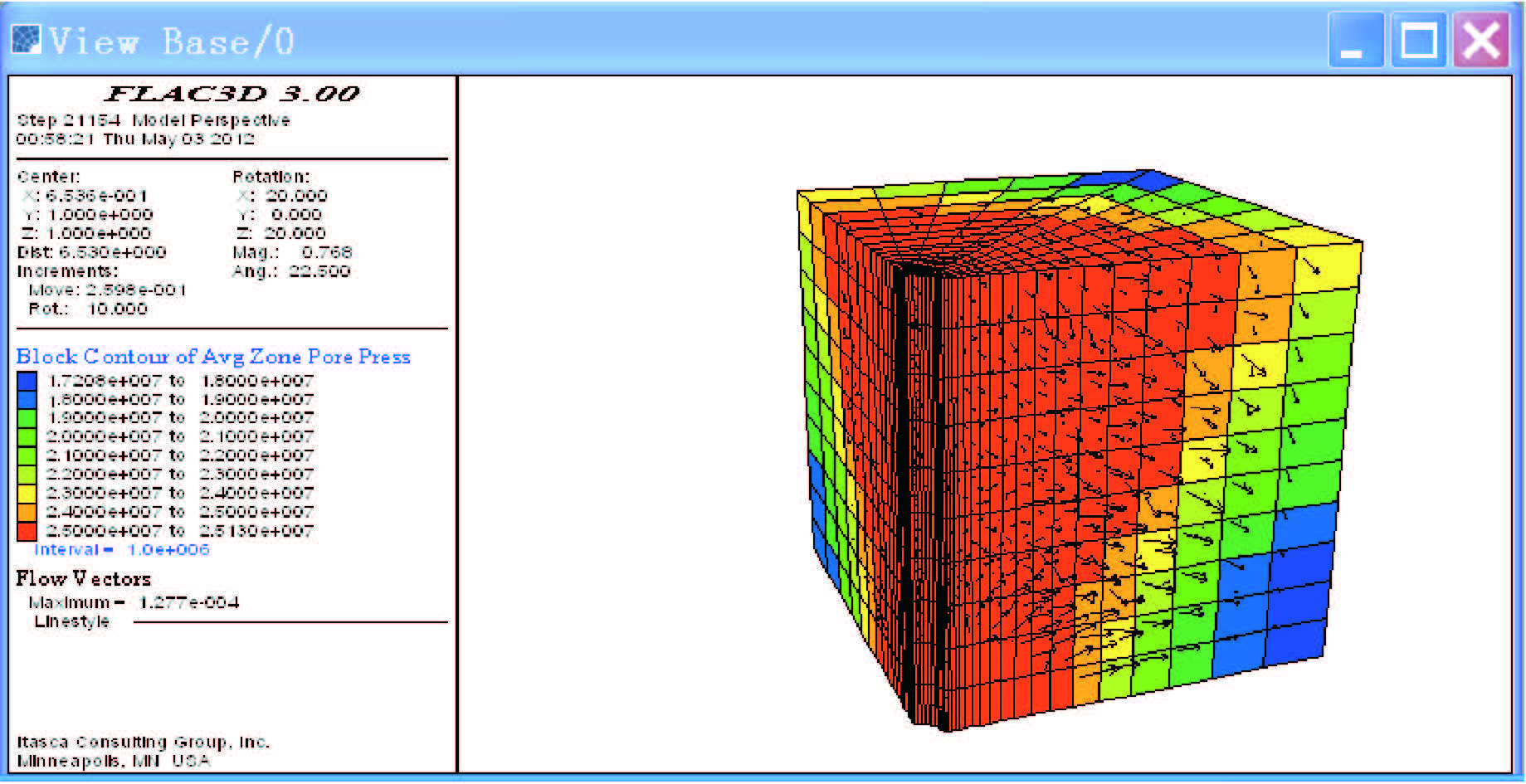Click the Rotation X value 20.000

tap(295, 196)
